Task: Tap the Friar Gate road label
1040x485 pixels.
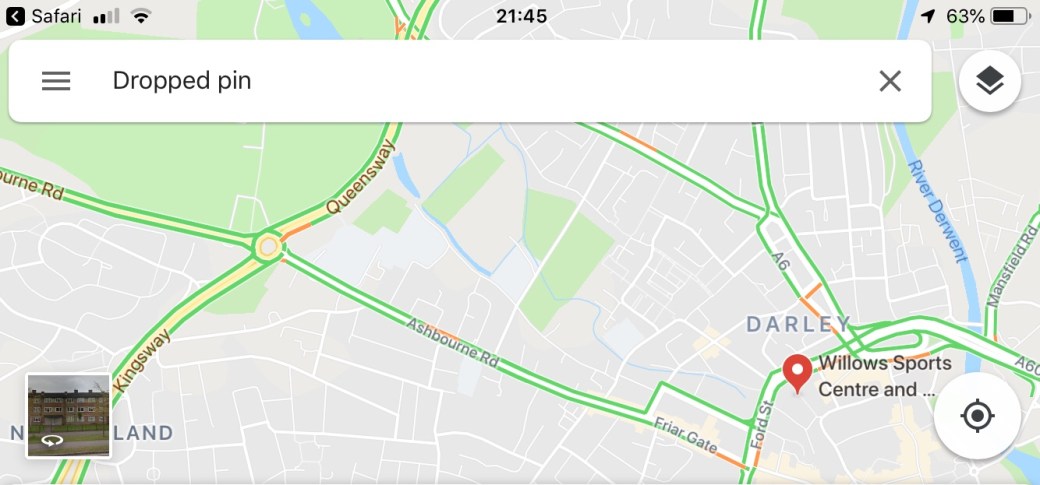Action: pyautogui.click(x=685, y=435)
